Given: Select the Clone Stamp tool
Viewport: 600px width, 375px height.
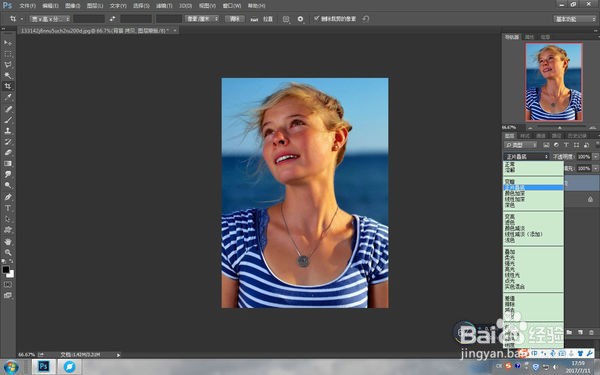Looking at the screenshot, I should pos(8,131).
